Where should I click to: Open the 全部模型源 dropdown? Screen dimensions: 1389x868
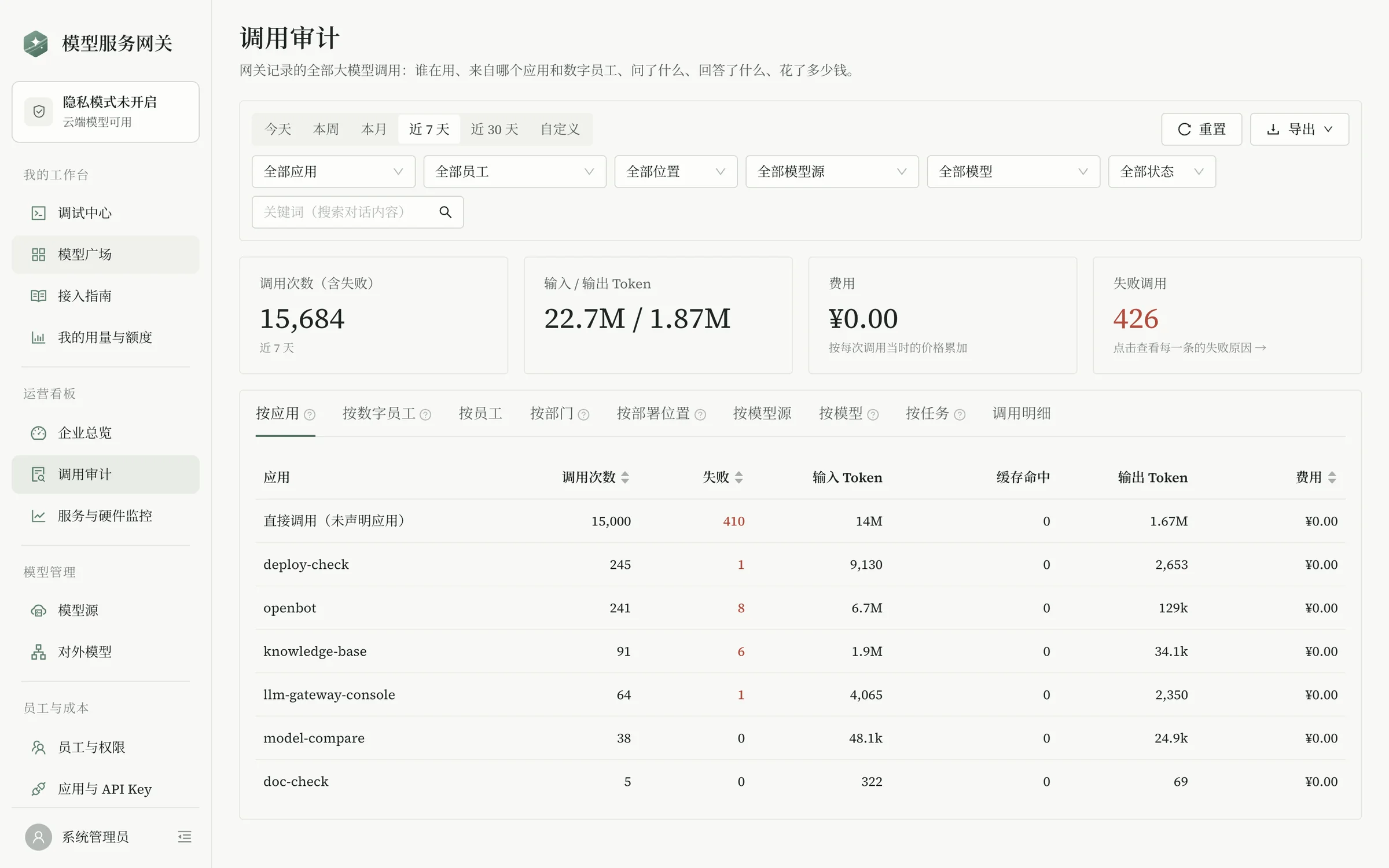click(832, 172)
